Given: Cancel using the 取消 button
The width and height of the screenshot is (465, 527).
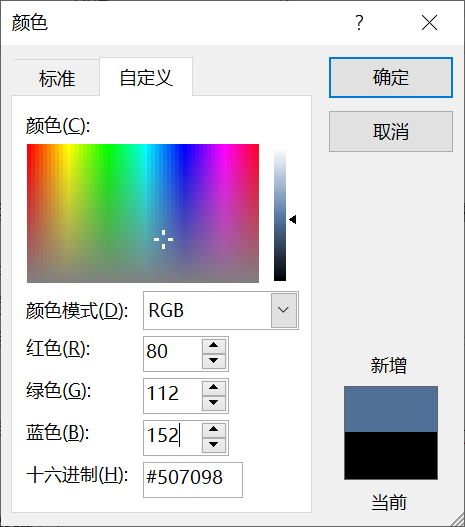Looking at the screenshot, I should [x=391, y=131].
